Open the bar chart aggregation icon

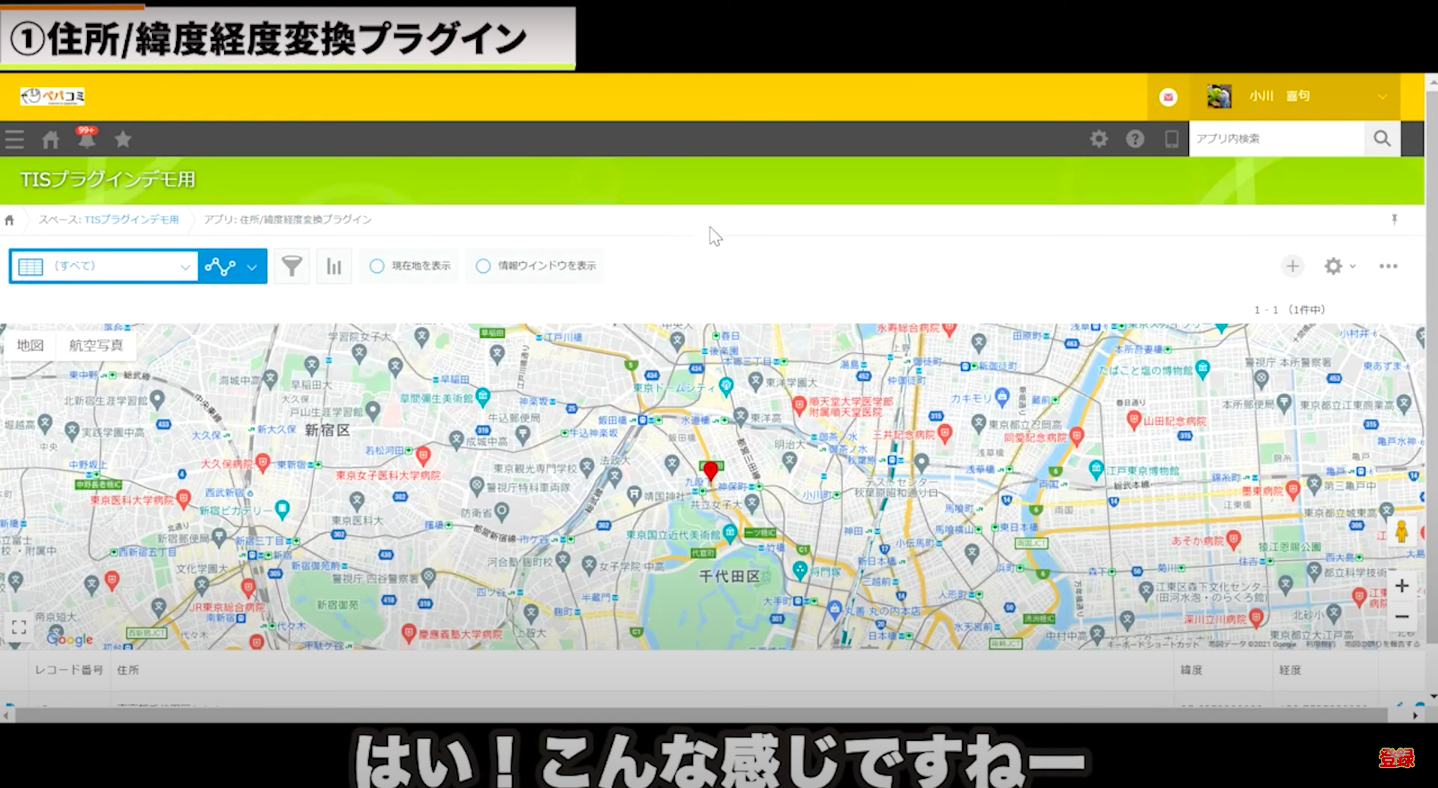point(334,267)
